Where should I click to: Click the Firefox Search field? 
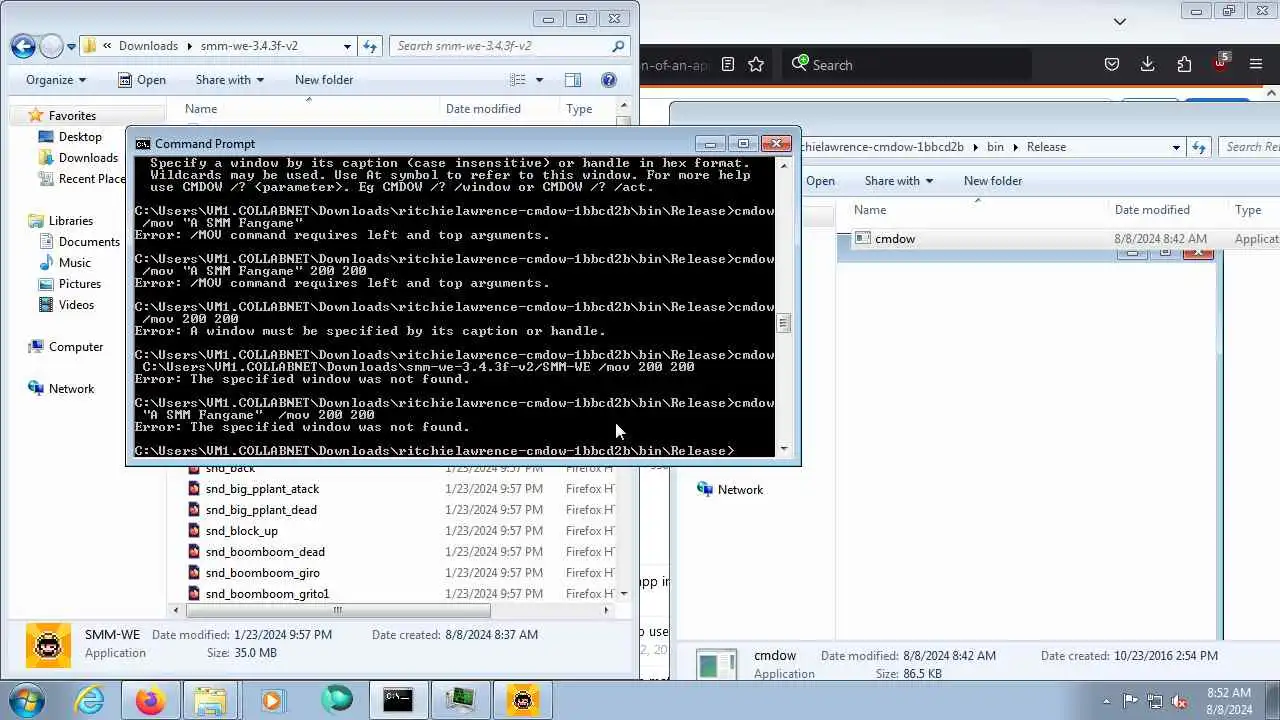click(905, 65)
